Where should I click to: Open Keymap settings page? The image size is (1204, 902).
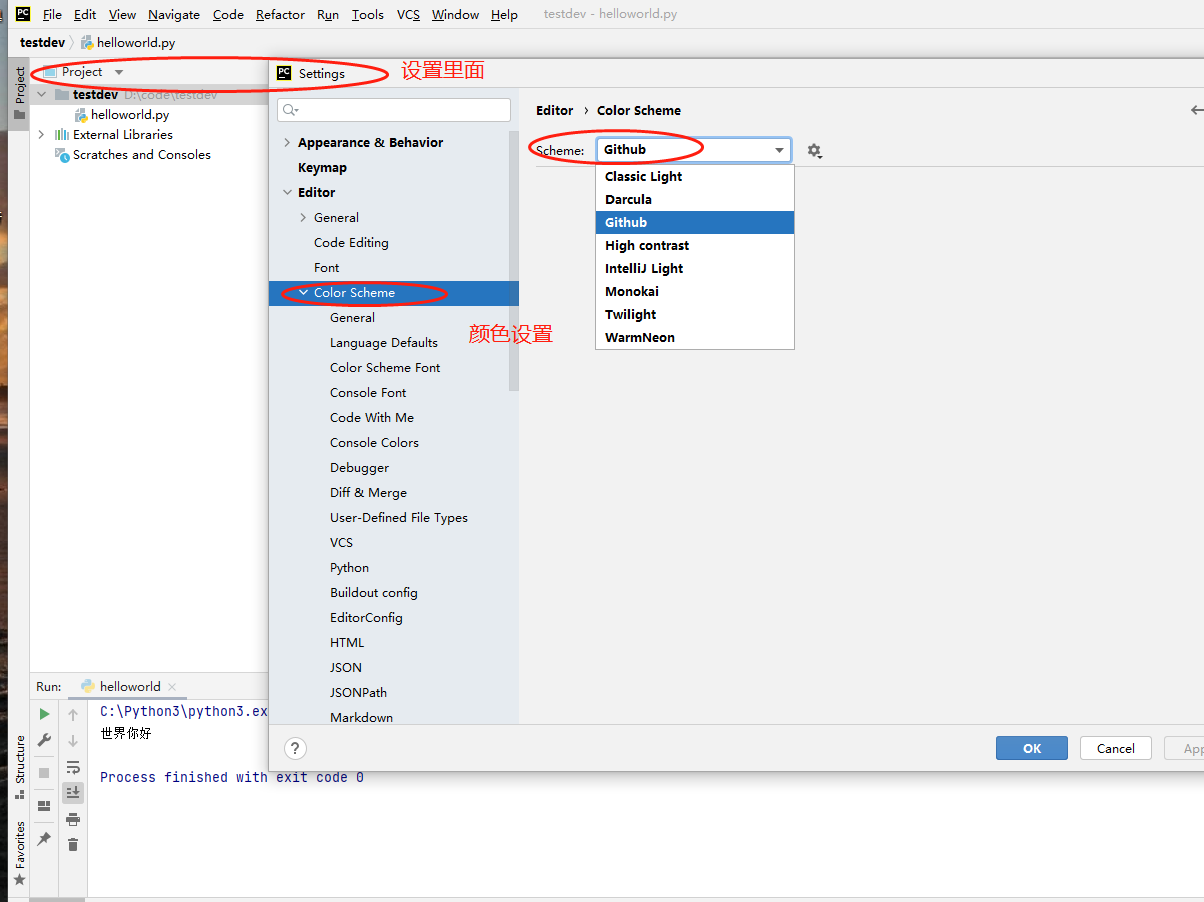tap(322, 167)
